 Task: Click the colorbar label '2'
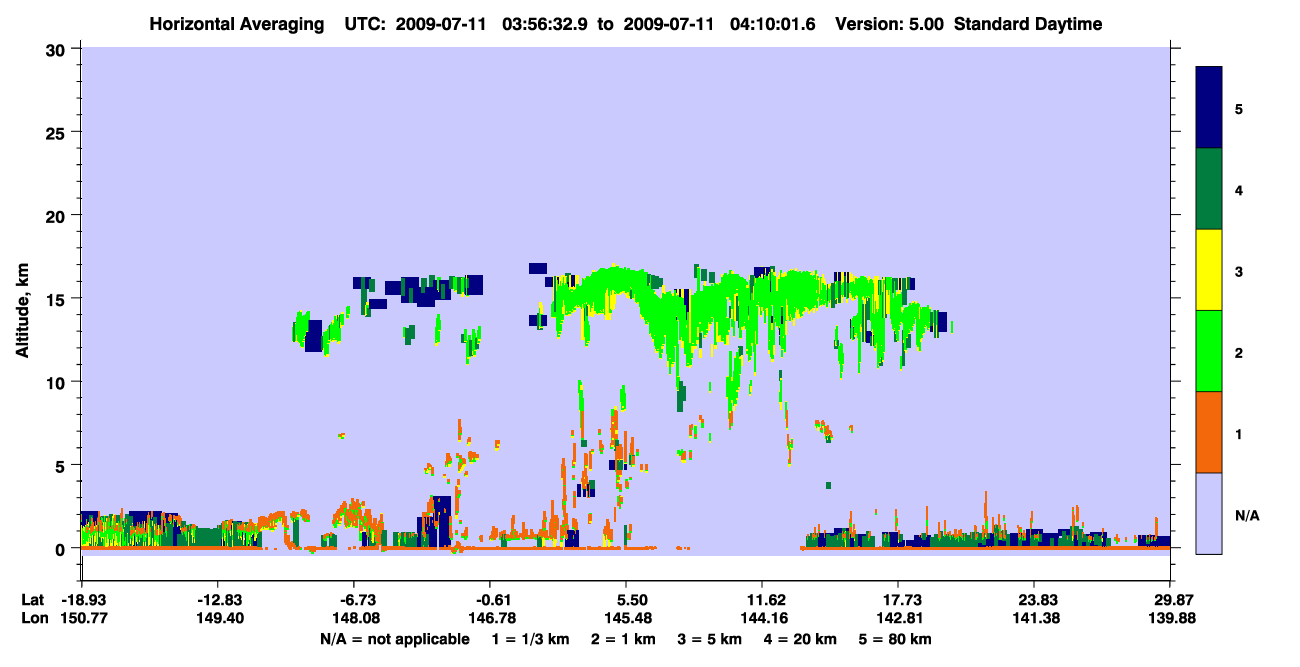[x=1239, y=352]
